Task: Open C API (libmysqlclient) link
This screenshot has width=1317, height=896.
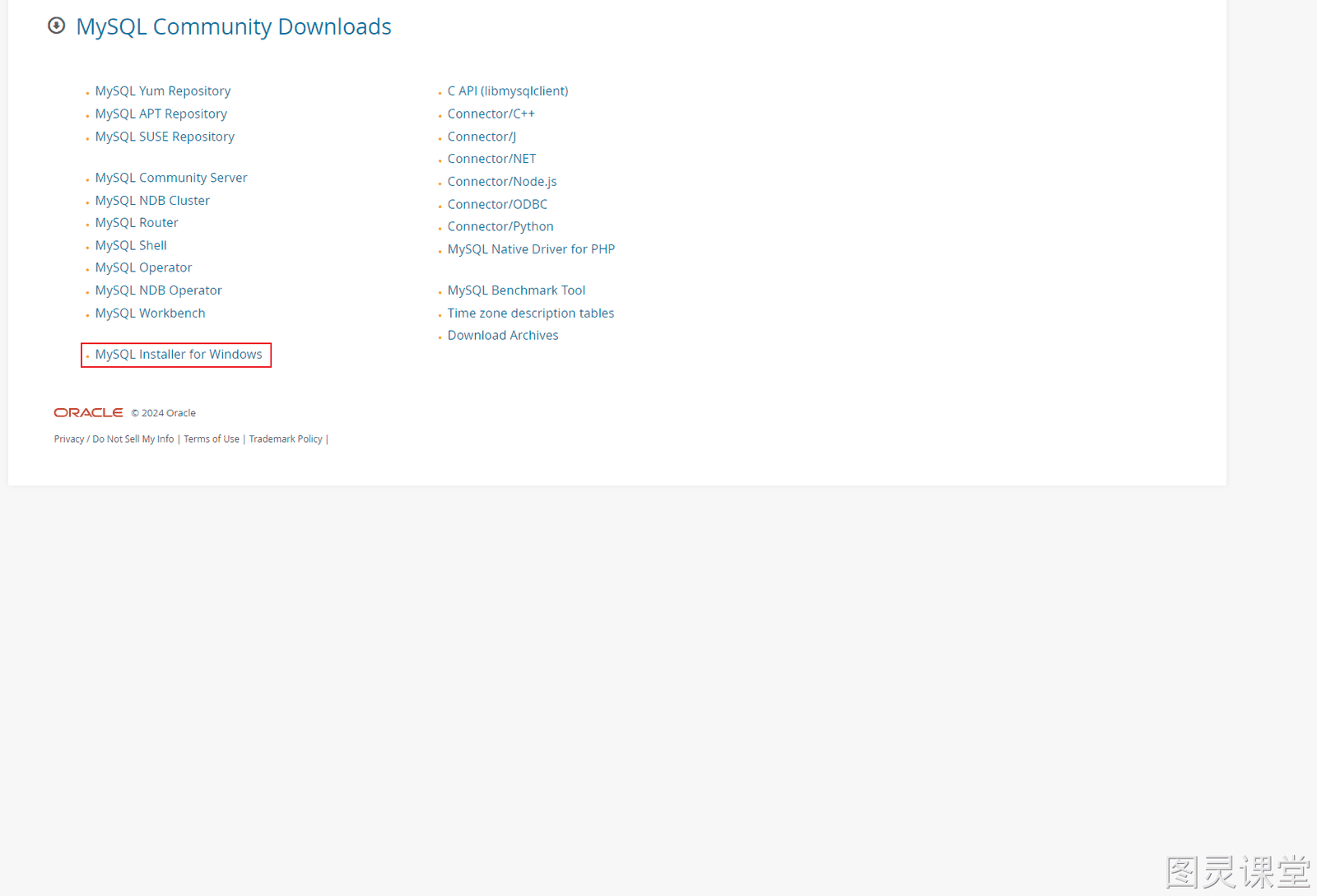Action: (x=508, y=91)
